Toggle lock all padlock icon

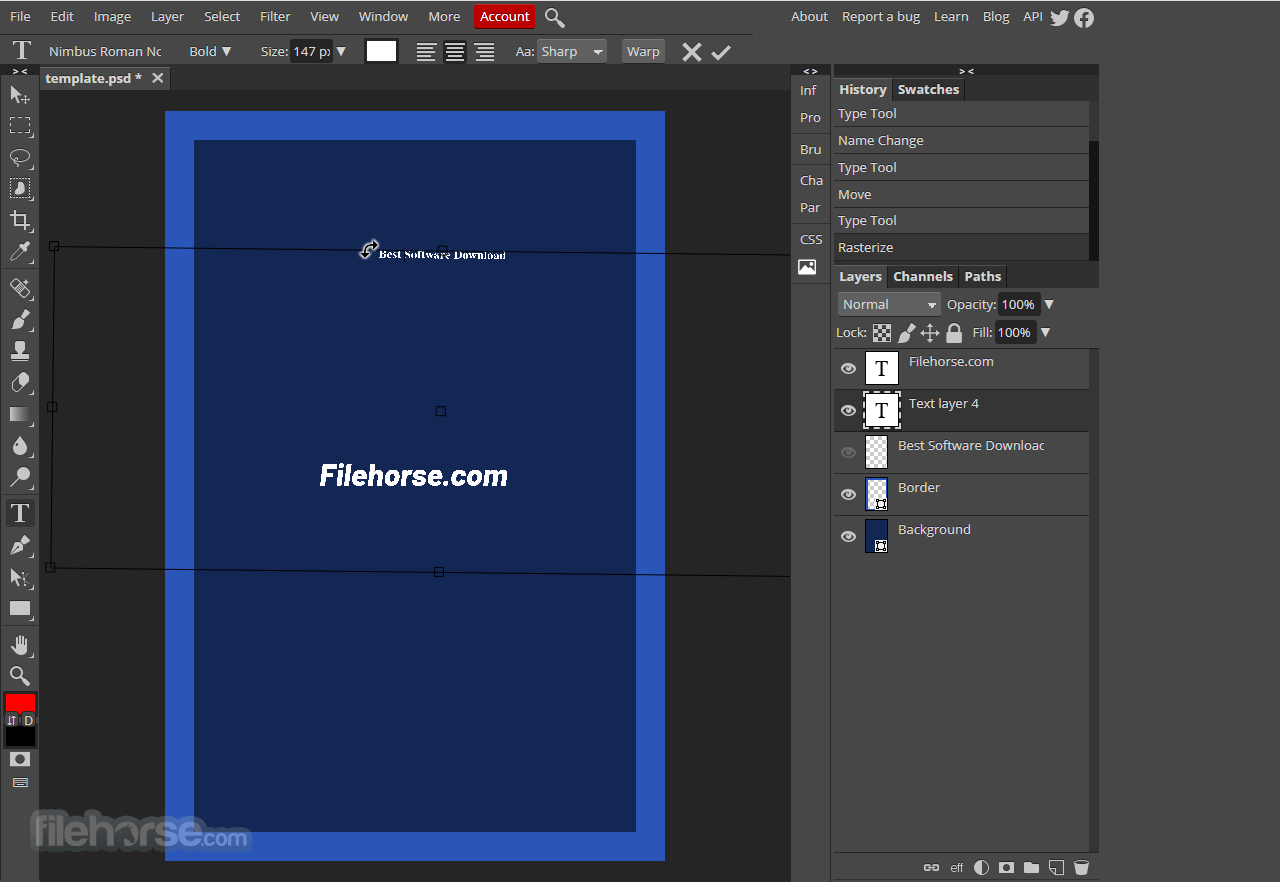coord(954,333)
